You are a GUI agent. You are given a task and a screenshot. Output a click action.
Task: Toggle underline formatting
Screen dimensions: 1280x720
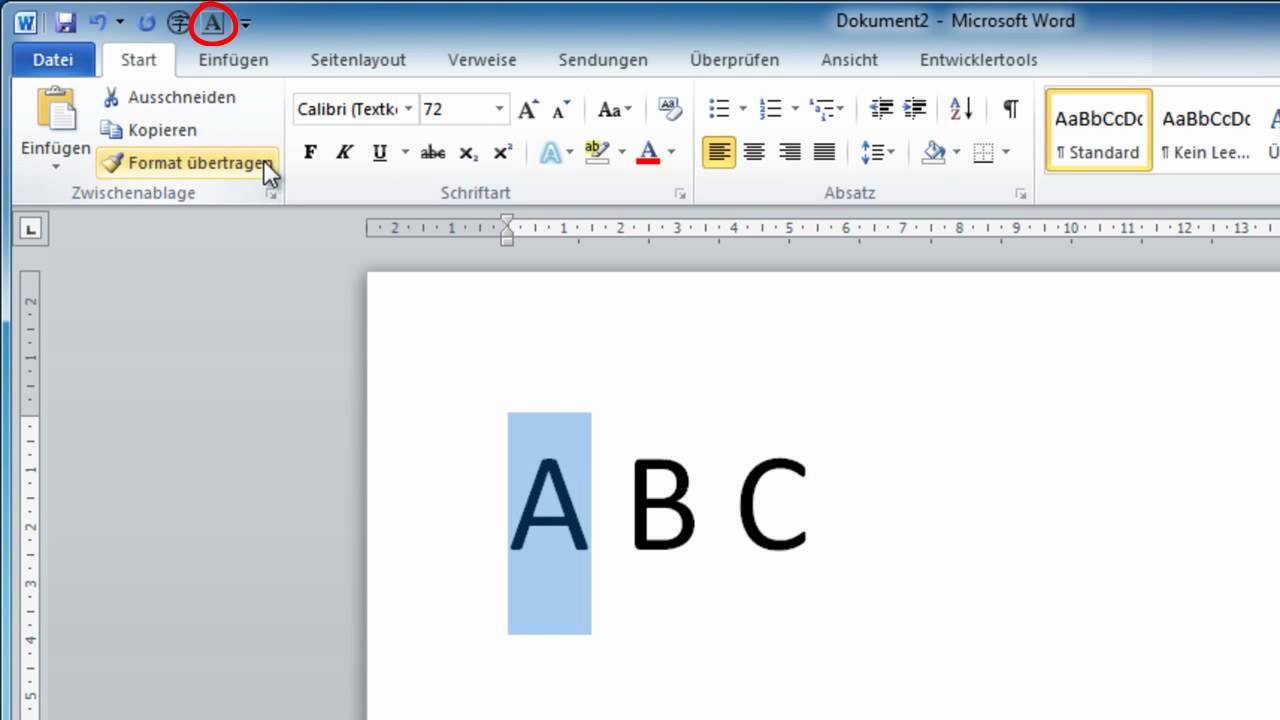pyautogui.click(x=380, y=152)
